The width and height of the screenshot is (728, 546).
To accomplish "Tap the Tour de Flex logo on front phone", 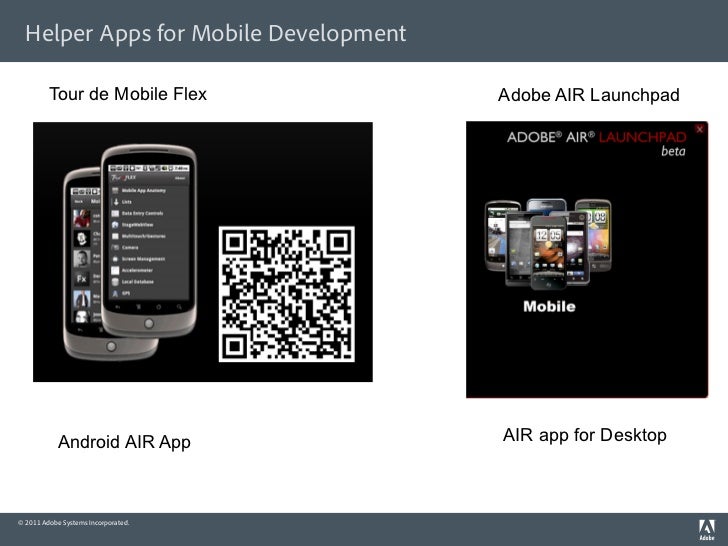I will (124, 178).
